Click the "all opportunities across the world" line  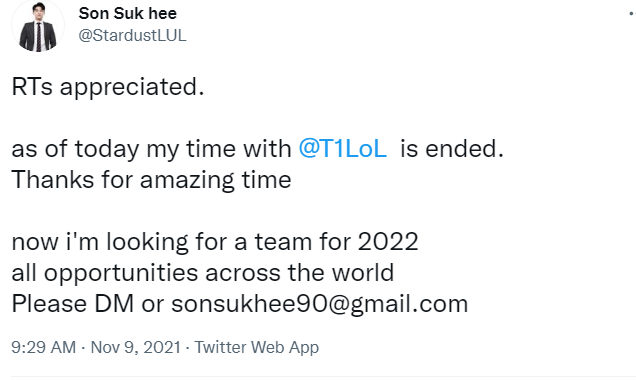pyautogui.click(x=203, y=273)
